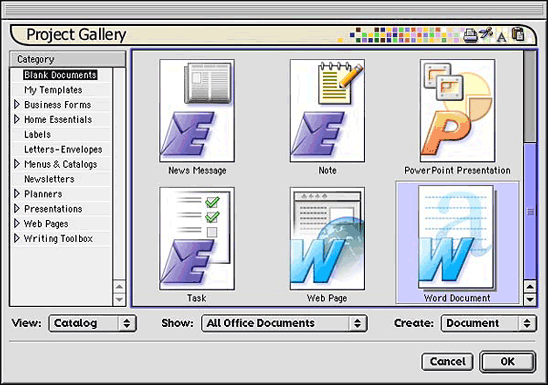548x385 pixels.
Task: Choose the Note template icon
Action: point(327,110)
